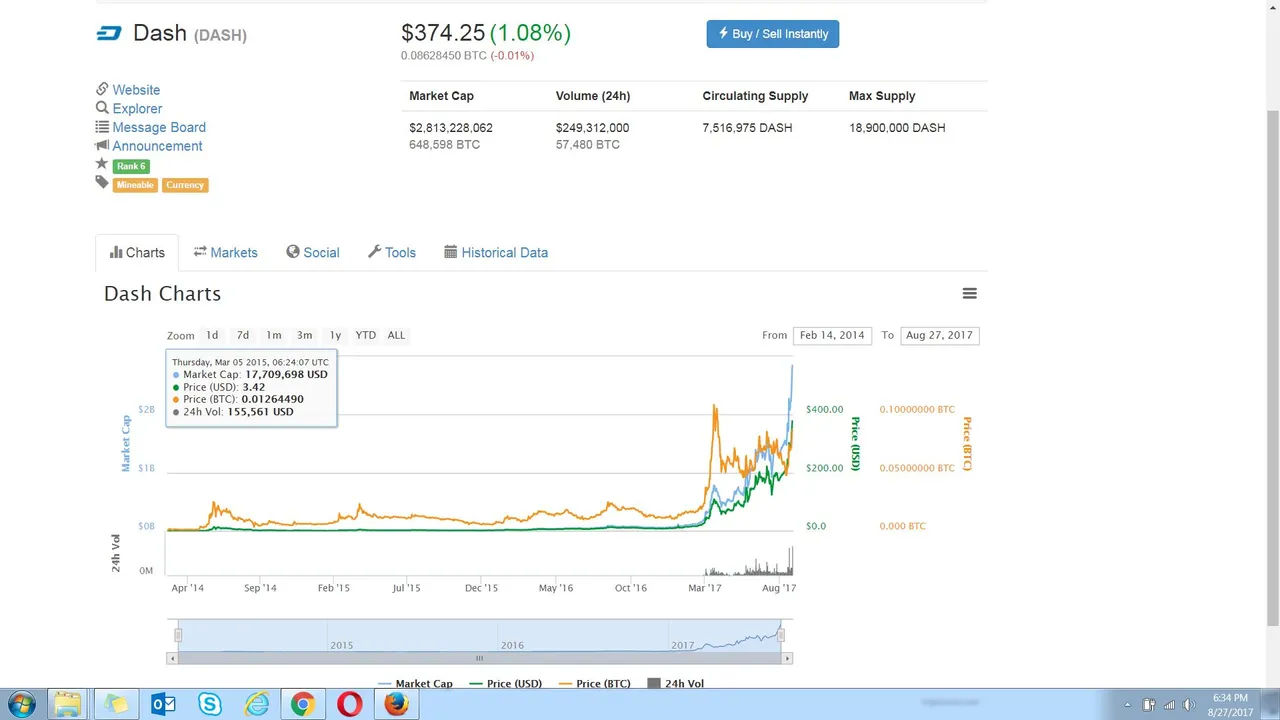Click chart navigator right handle
1280x720 pixels.
[781, 635]
